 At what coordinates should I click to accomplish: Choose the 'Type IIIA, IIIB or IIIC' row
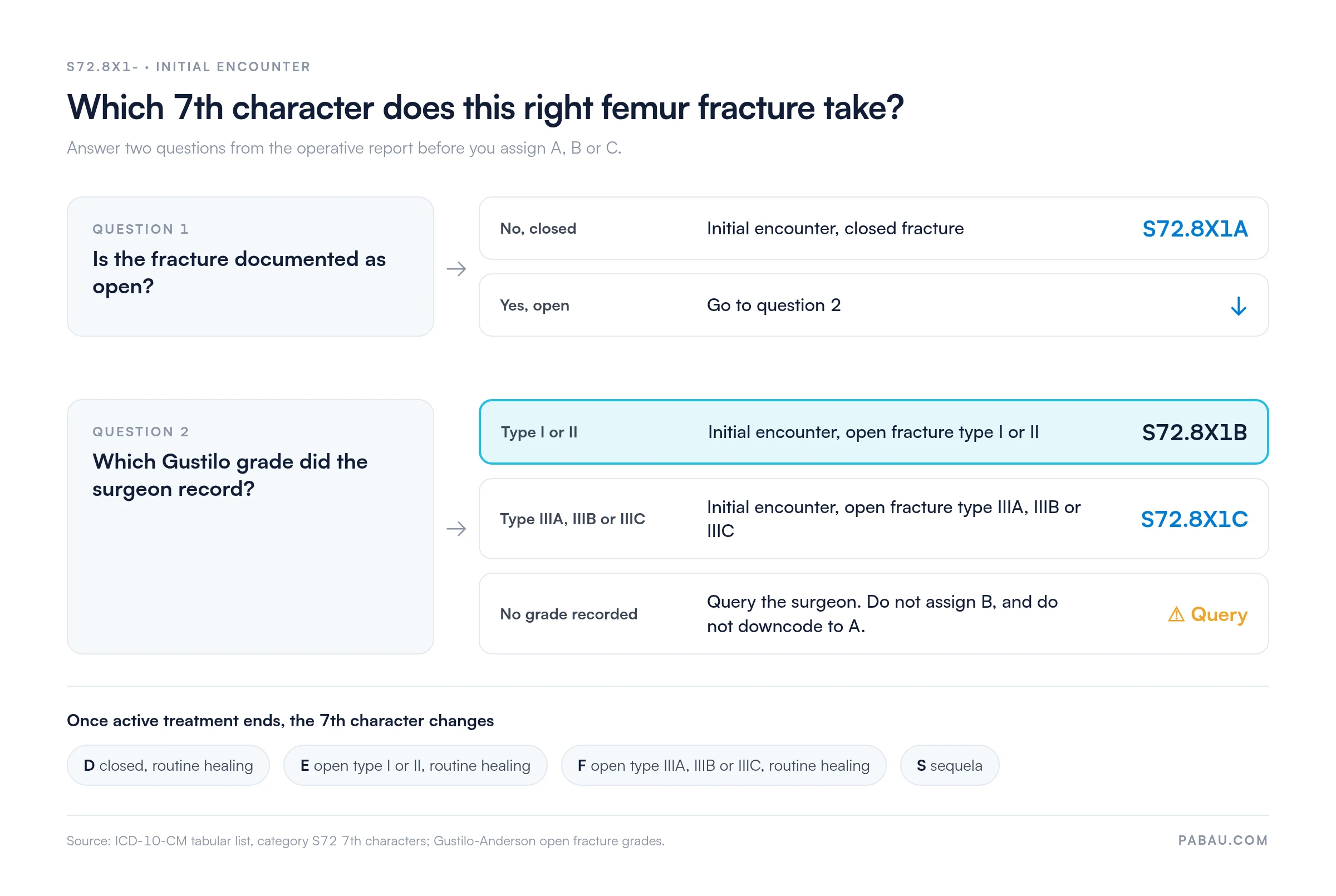pyautogui.click(x=873, y=519)
